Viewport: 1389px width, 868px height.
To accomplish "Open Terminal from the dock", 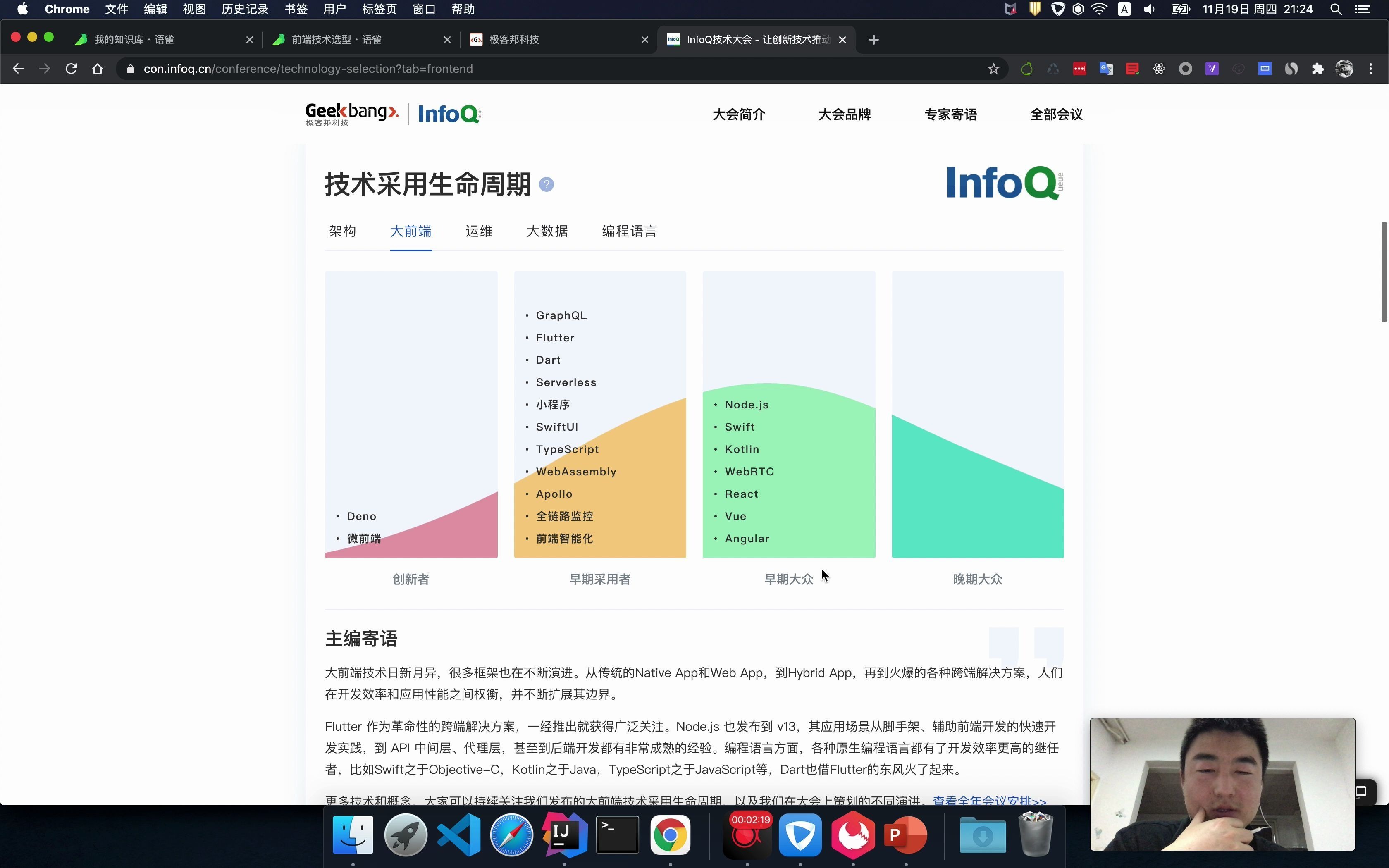I will (x=617, y=835).
